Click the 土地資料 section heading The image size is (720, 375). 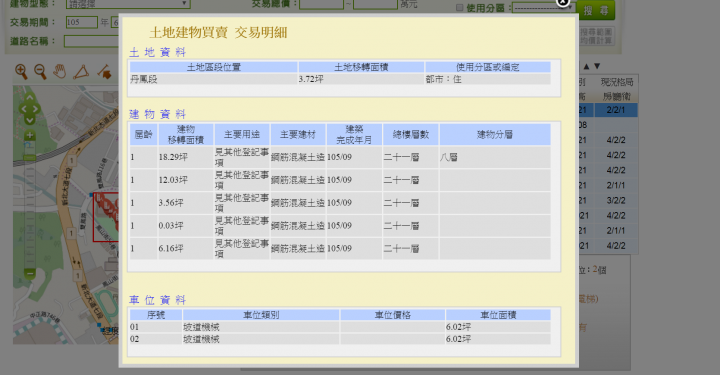[x=157, y=52]
